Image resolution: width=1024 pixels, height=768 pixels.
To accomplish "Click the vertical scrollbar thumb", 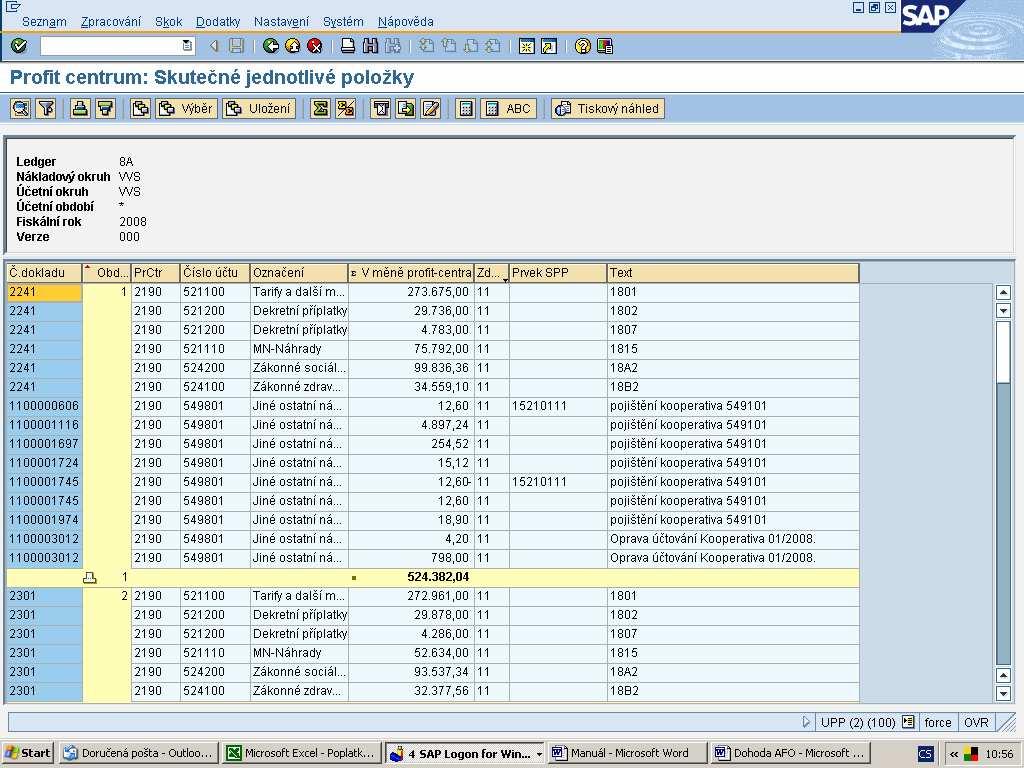I will pos(1004,351).
